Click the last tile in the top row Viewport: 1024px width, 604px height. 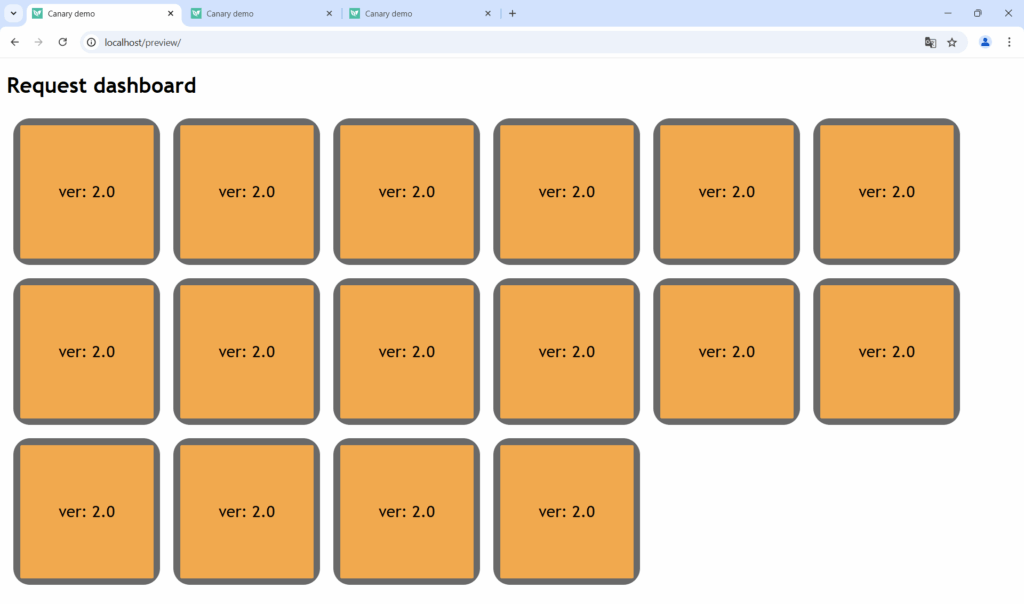(x=886, y=192)
